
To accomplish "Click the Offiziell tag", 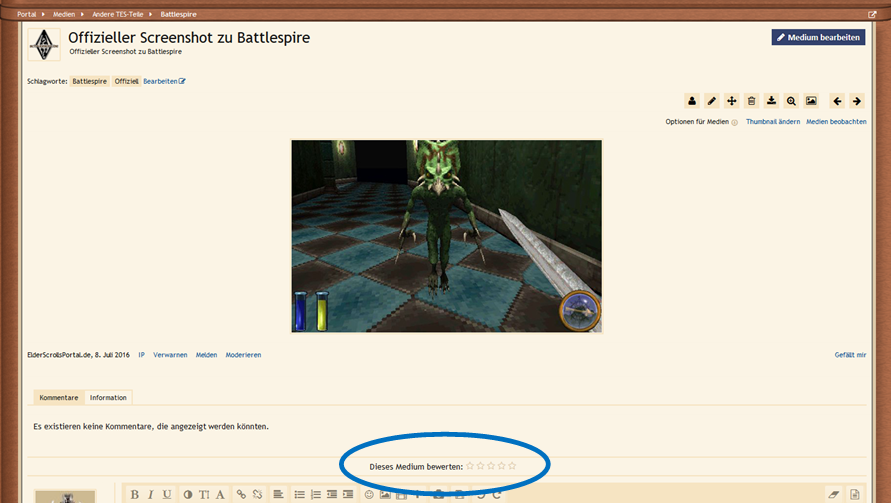I will pyautogui.click(x=126, y=81).
